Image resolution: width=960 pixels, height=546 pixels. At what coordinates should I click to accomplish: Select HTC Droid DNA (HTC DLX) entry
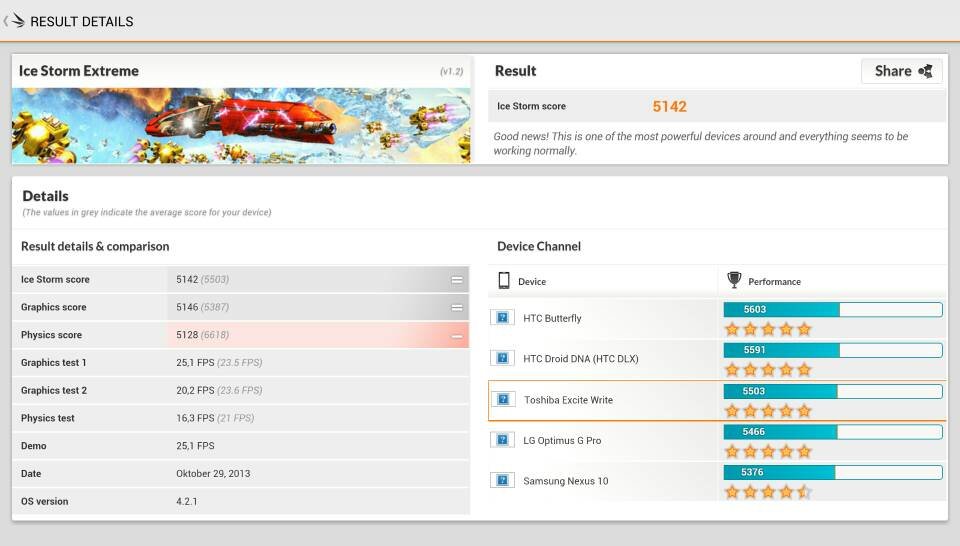(x=580, y=359)
